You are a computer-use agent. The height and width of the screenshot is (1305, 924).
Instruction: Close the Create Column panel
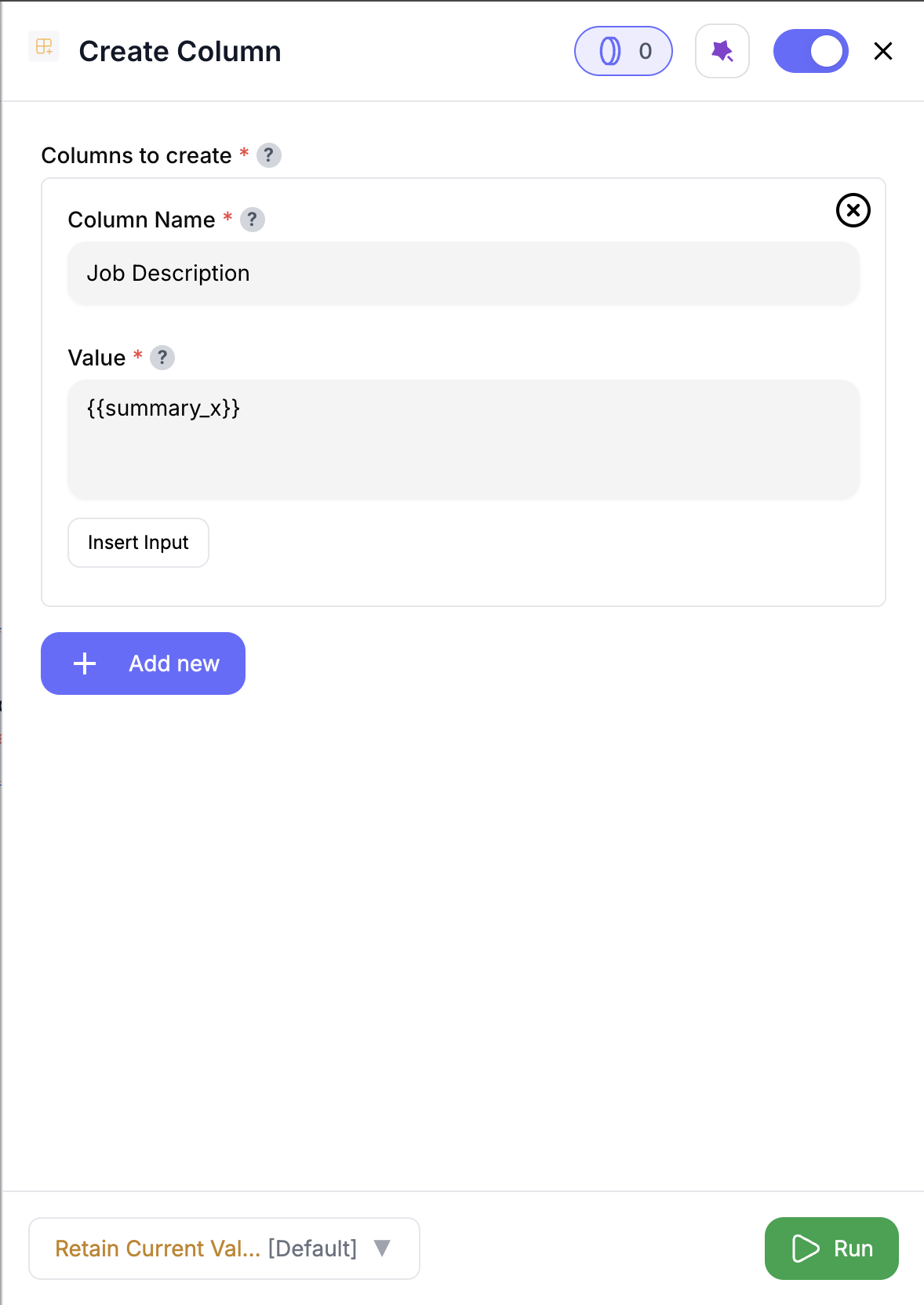click(883, 50)
